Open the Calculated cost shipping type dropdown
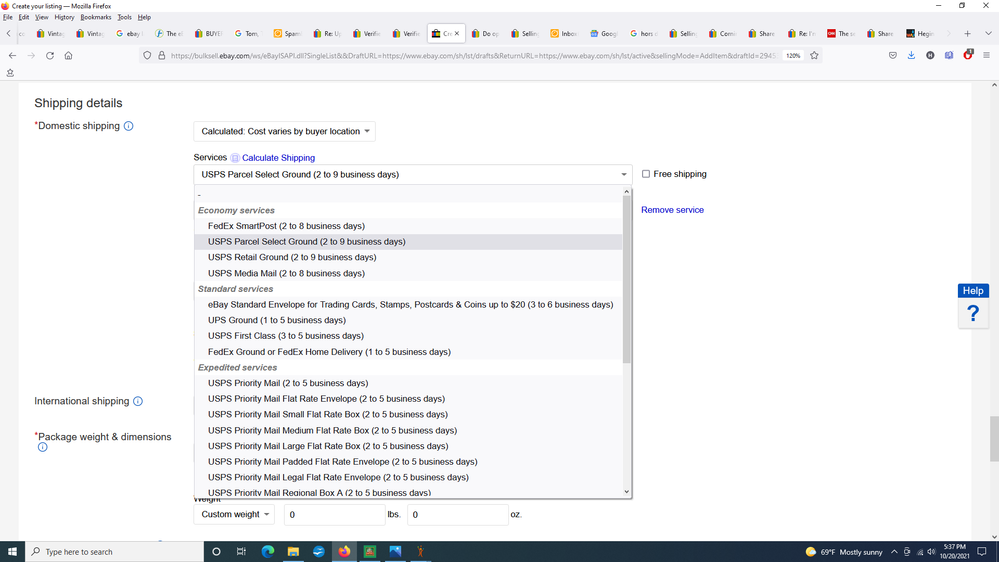 [285, 131]
